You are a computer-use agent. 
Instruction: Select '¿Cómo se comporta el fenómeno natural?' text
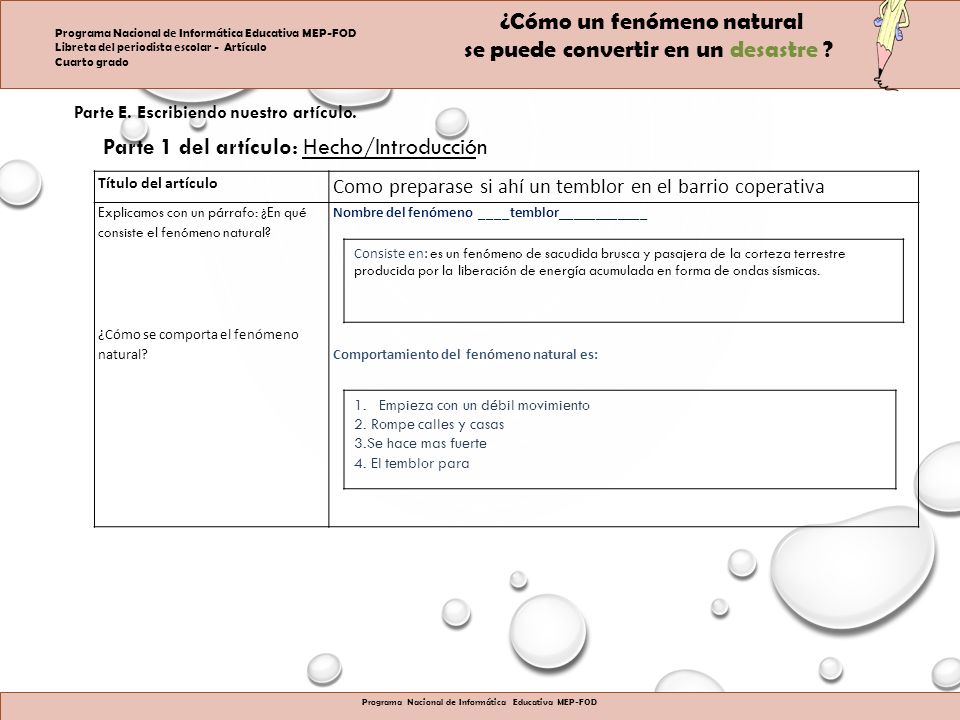198,344
